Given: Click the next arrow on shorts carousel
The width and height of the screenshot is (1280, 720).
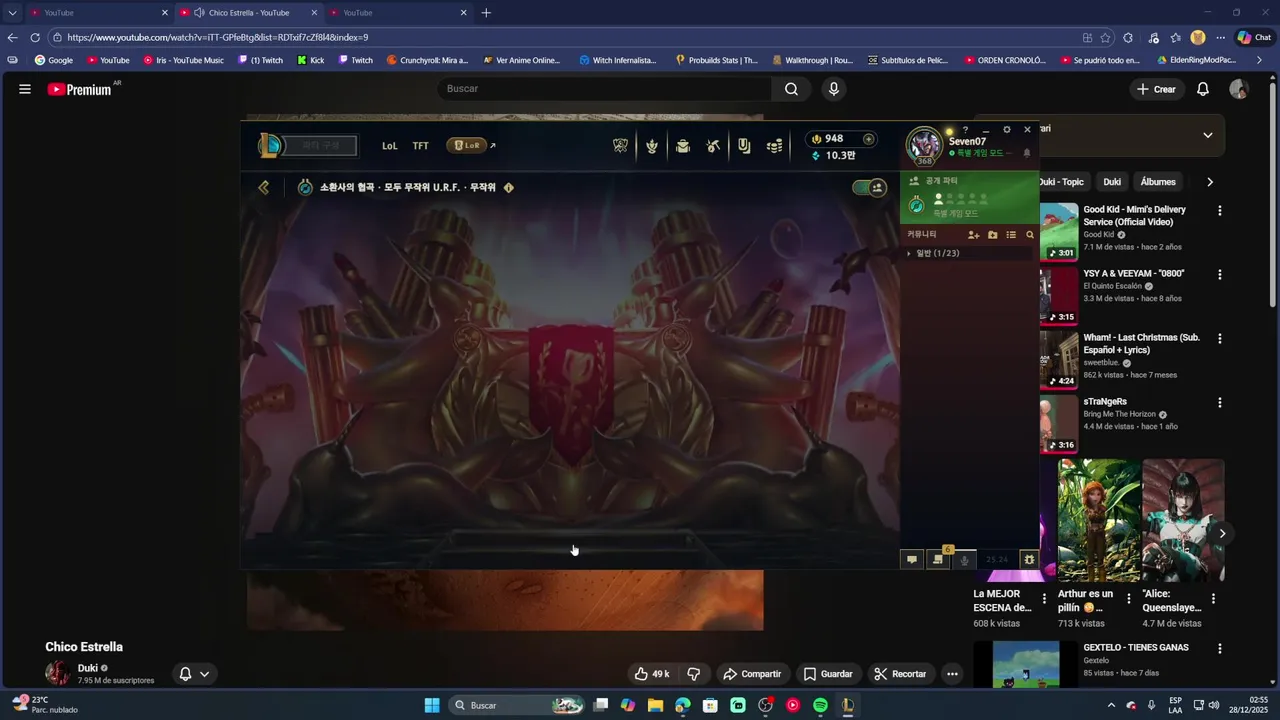Looking at the screenshot, I should click(x=1222, y=534).
